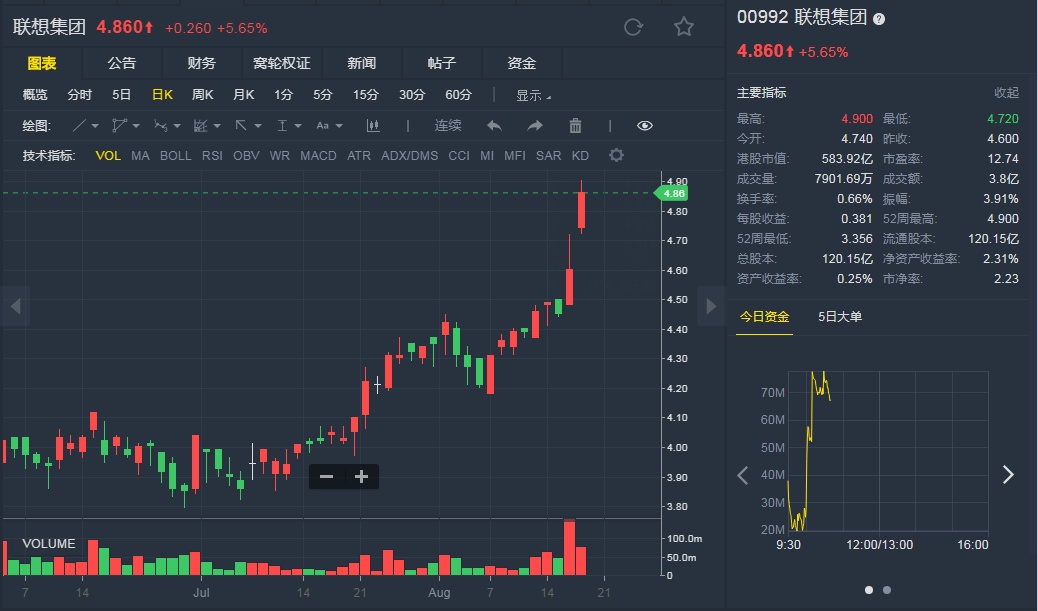The height and width of the screenshot is (611, 1038).
Task: Expand the line drawing tool dropdown
Action: 96,126
